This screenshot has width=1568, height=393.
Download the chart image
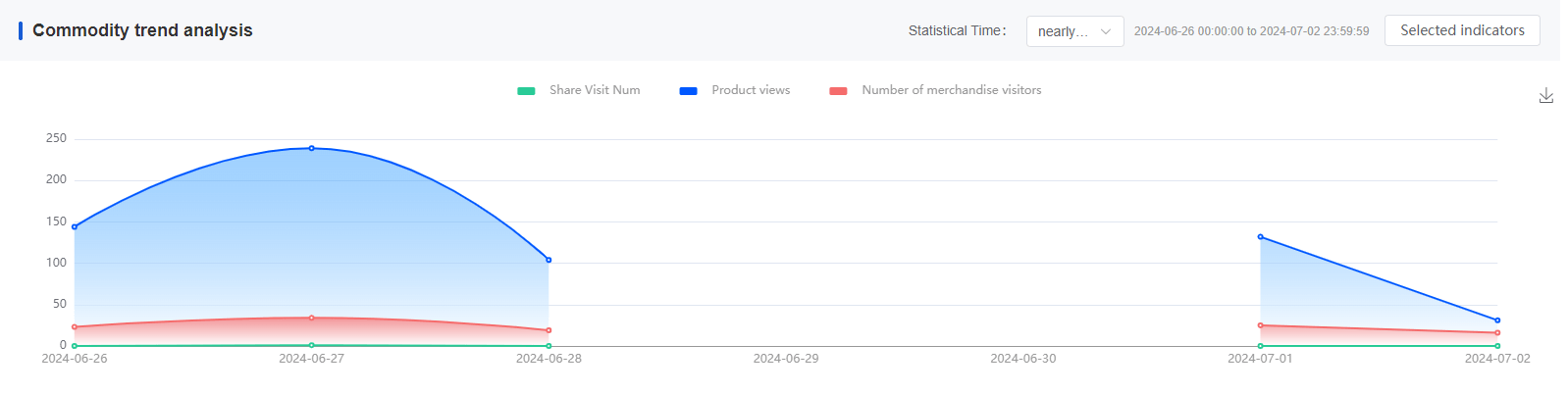(x=1545, y=95)
